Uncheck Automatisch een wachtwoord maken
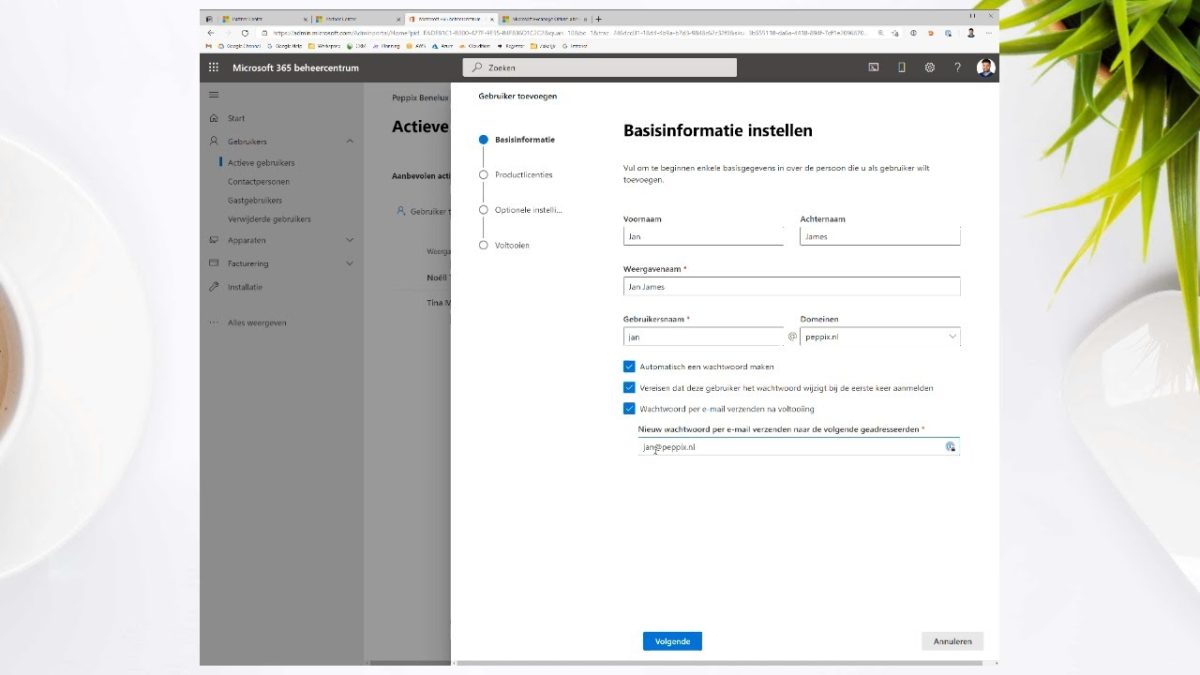The width and height of the screenshot is (1200, 675). tap(630, 366)
